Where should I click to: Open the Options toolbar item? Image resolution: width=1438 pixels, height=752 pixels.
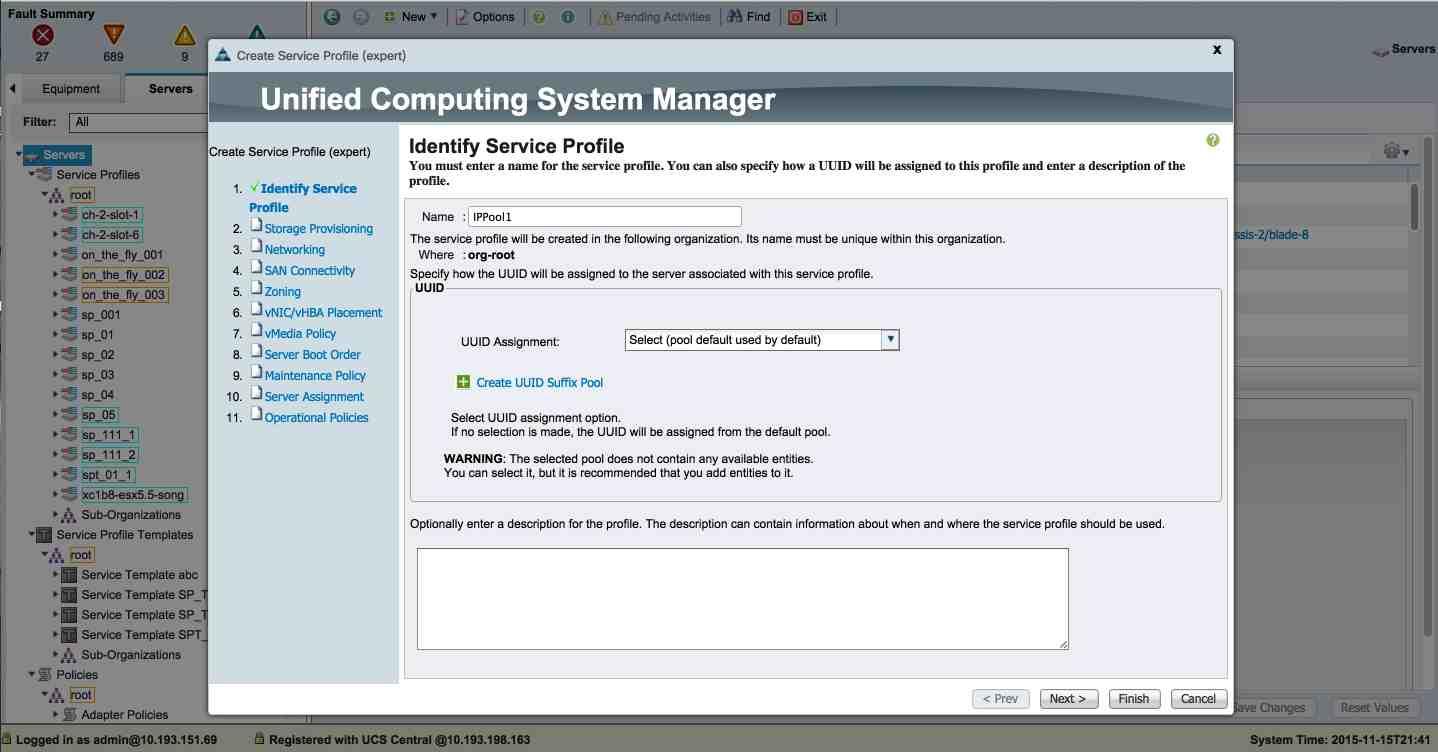coord(485,17)
